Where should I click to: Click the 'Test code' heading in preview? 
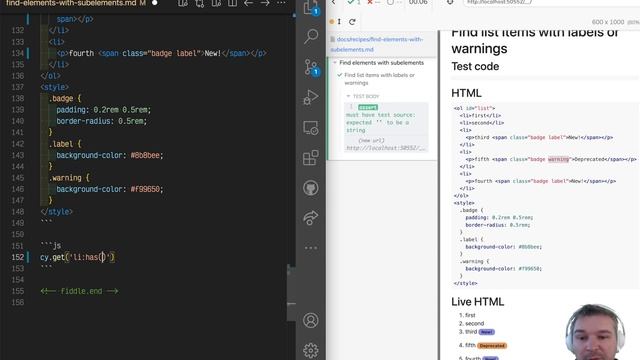pos(475,67)
